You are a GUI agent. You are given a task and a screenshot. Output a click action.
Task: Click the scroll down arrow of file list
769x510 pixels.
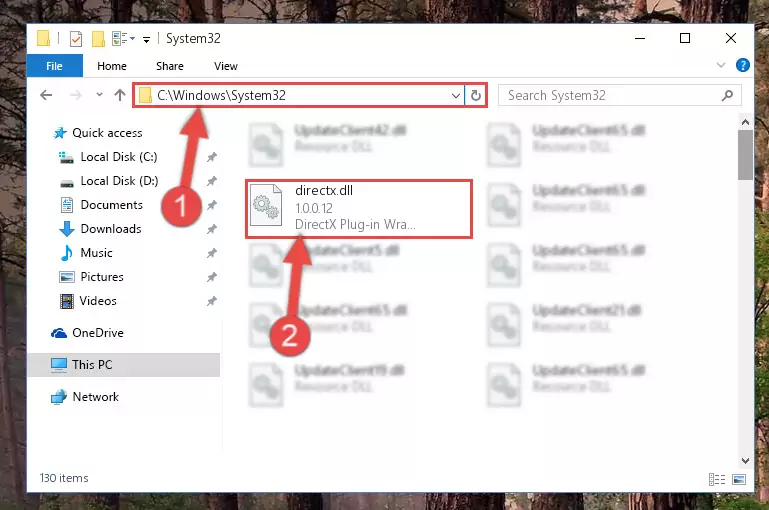[x=745, y=460]
